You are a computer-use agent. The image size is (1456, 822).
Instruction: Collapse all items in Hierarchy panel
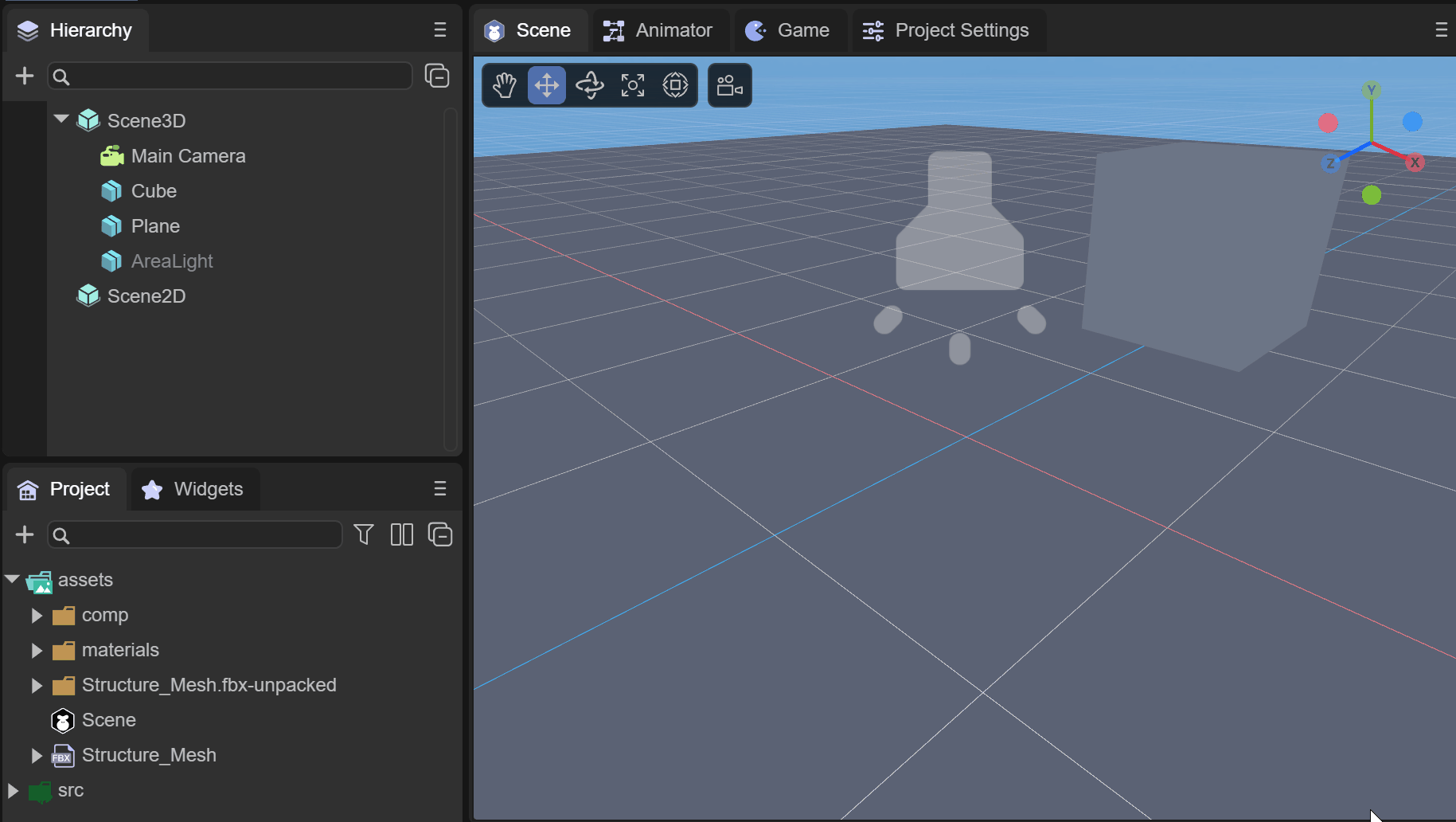coord(437,76)
